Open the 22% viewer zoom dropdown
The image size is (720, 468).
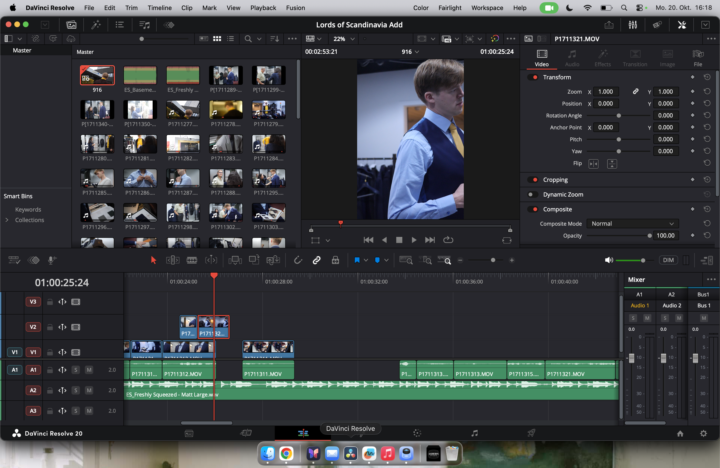[344, 39]
